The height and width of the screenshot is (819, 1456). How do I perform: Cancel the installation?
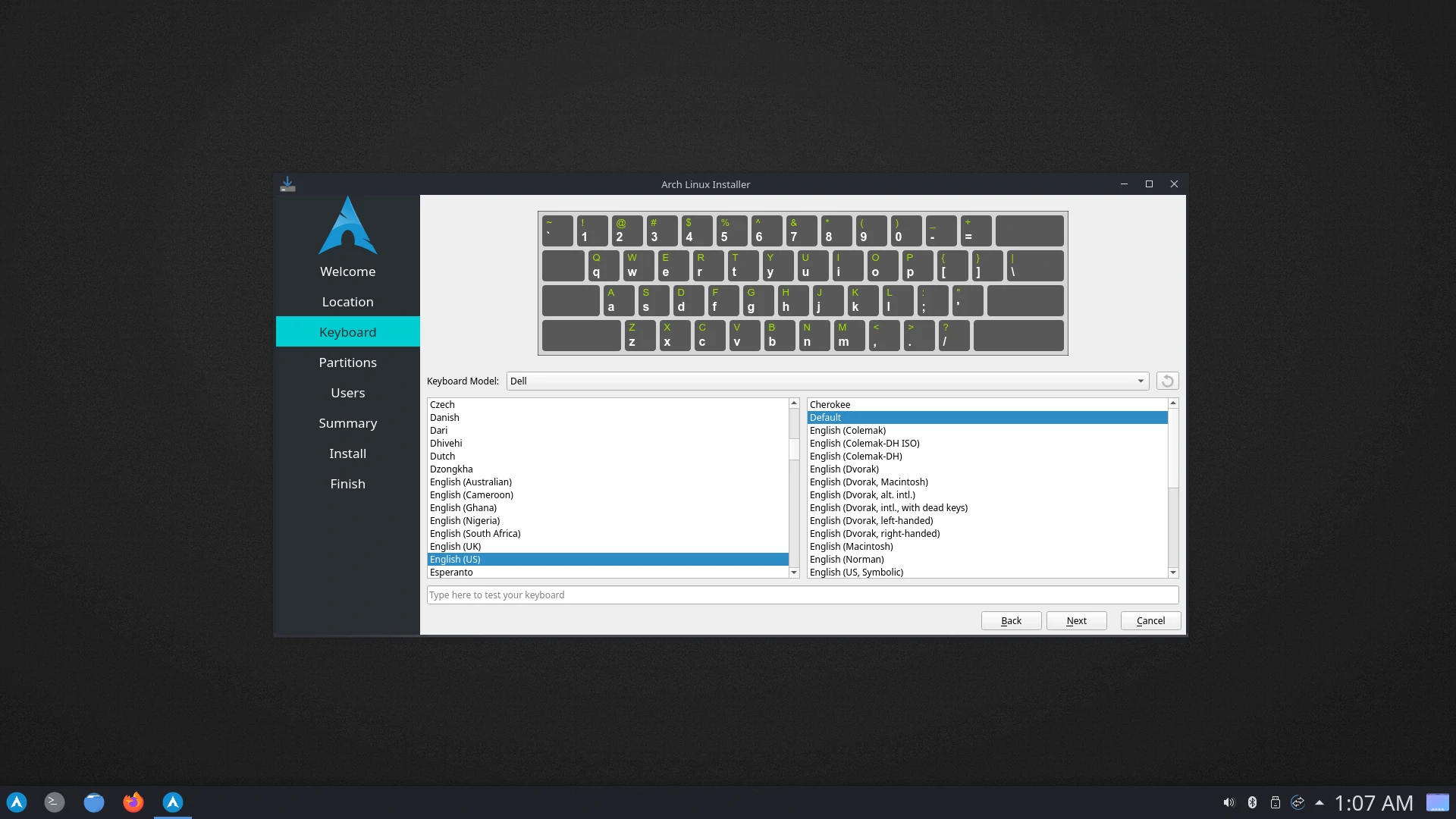pyautogui.click(x=1150, y=620)
